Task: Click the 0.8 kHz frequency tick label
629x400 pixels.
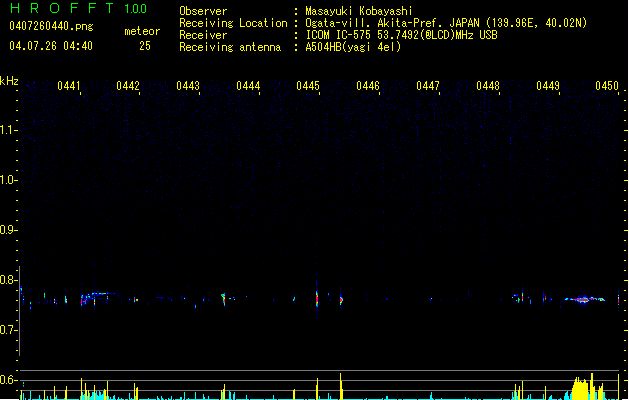Action: (x=8, y=280)
